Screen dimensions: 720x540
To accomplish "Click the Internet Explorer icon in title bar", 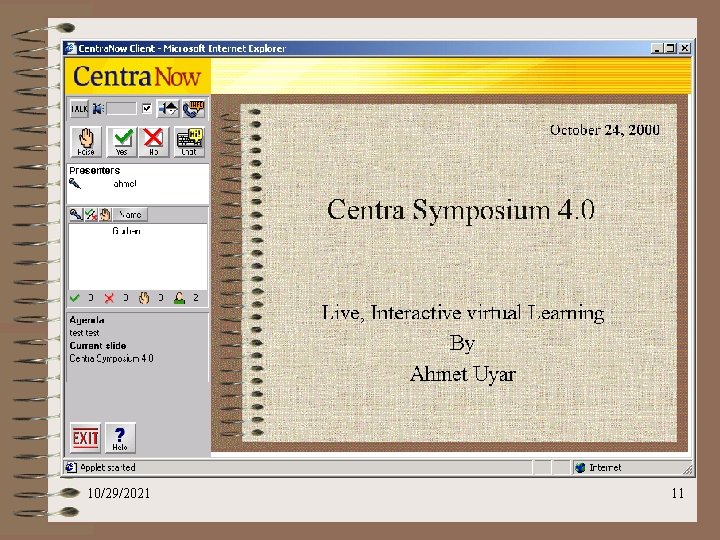I will coord(70,48).
